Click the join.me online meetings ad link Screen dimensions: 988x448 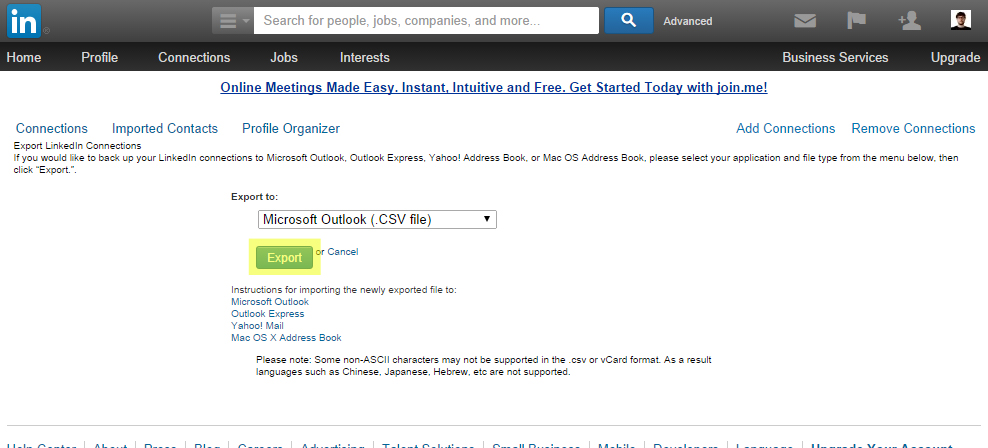(494, 88)
